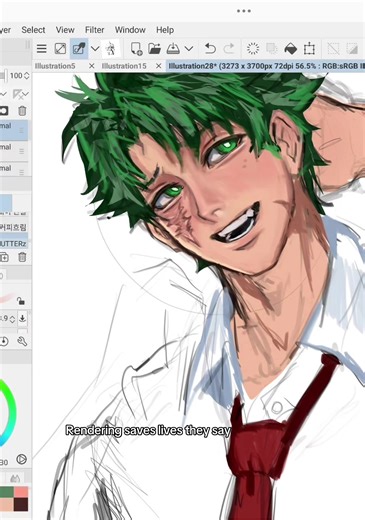
Task: Toggle the tool property lock icon
Action: click(x=21, y=301)
